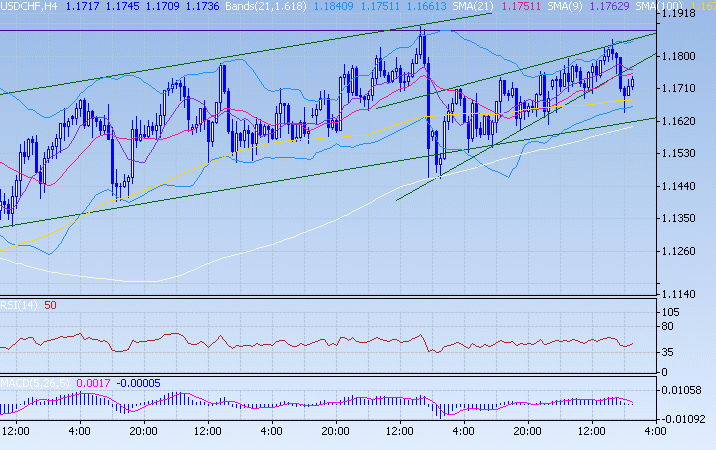The height and width of the screenshot is (450, 716).
Task: Click the 1.1530 price axis label
Action: (x=686, y=154)
